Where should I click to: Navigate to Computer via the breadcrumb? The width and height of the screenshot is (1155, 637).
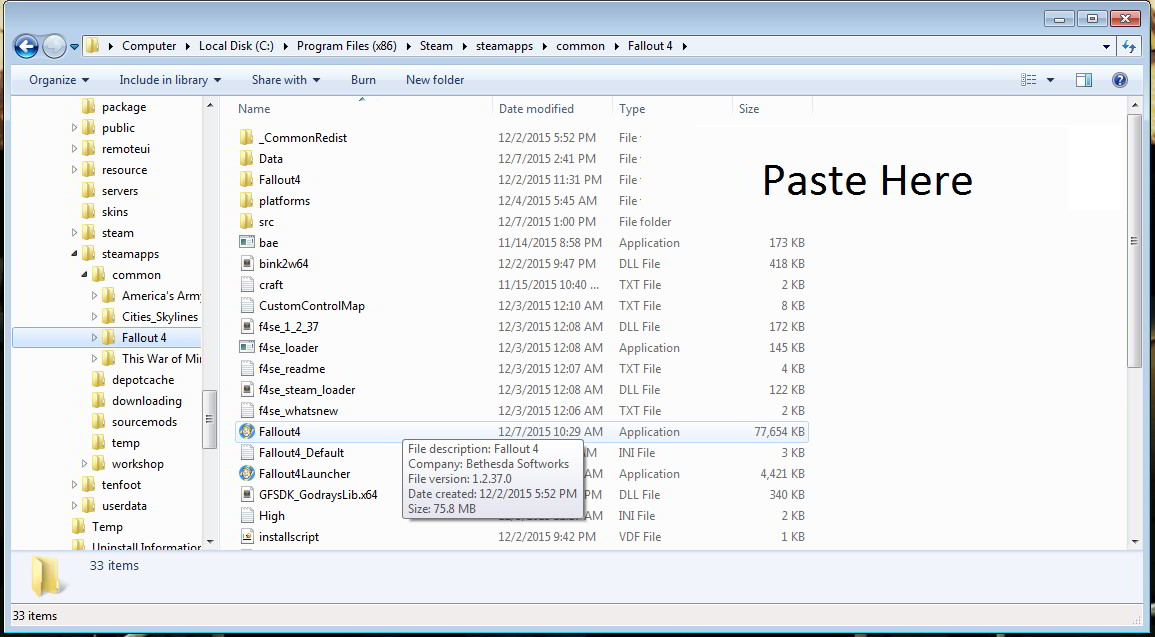coord(149,46)
